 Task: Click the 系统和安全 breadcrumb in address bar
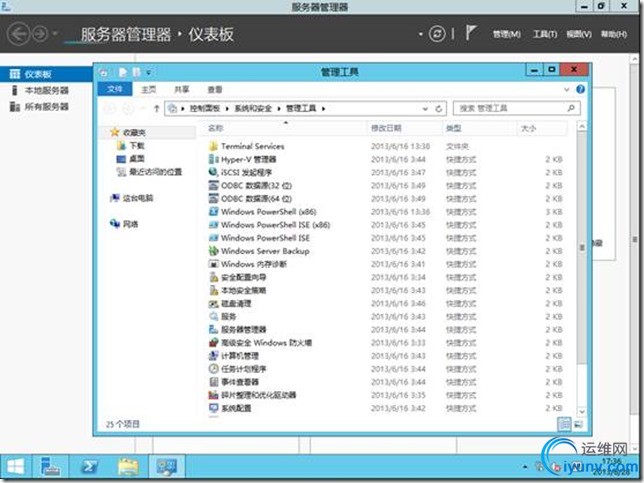coord(253,109)
